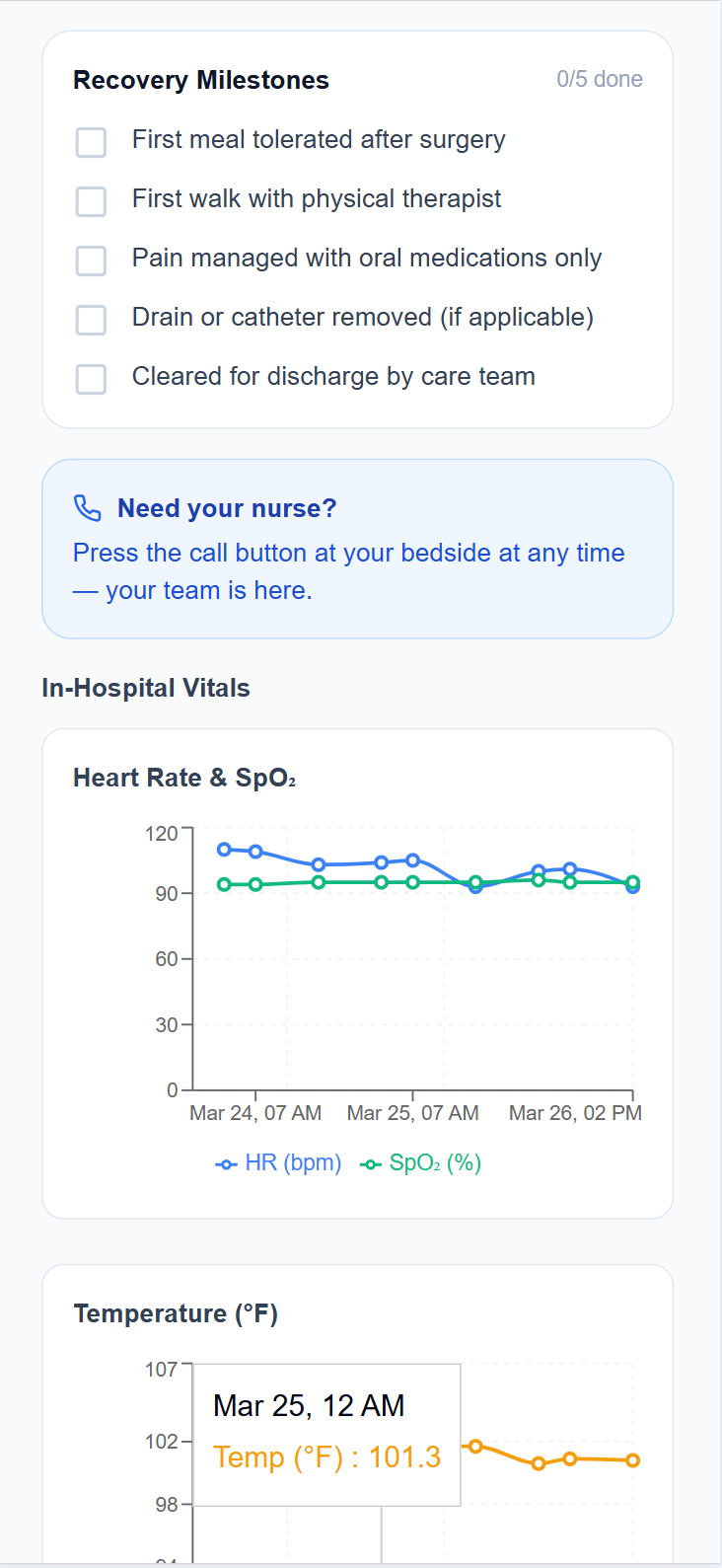Select the blue HR legend marker icon

227,1163
